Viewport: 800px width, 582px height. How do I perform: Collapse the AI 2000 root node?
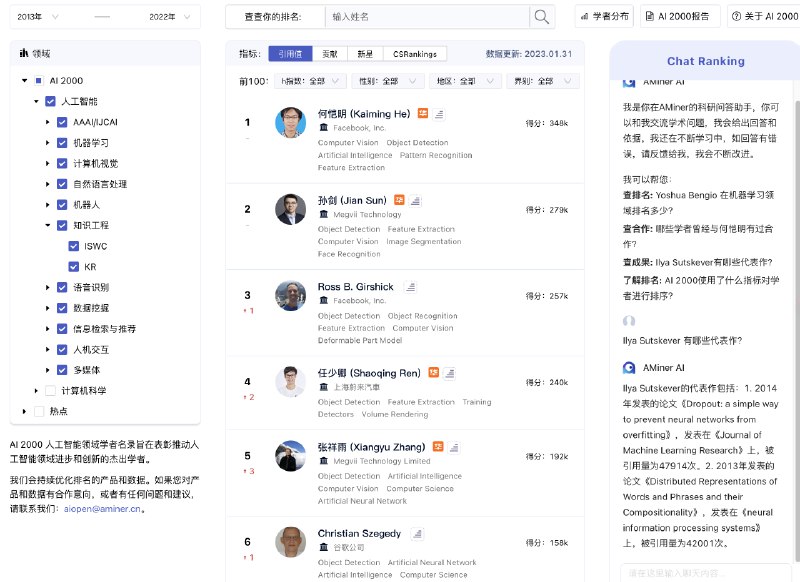tap(24, 81)
